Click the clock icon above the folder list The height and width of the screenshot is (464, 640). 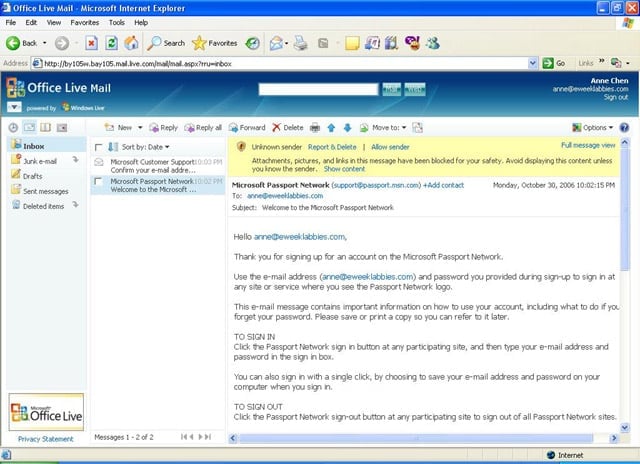coord(13,128)
